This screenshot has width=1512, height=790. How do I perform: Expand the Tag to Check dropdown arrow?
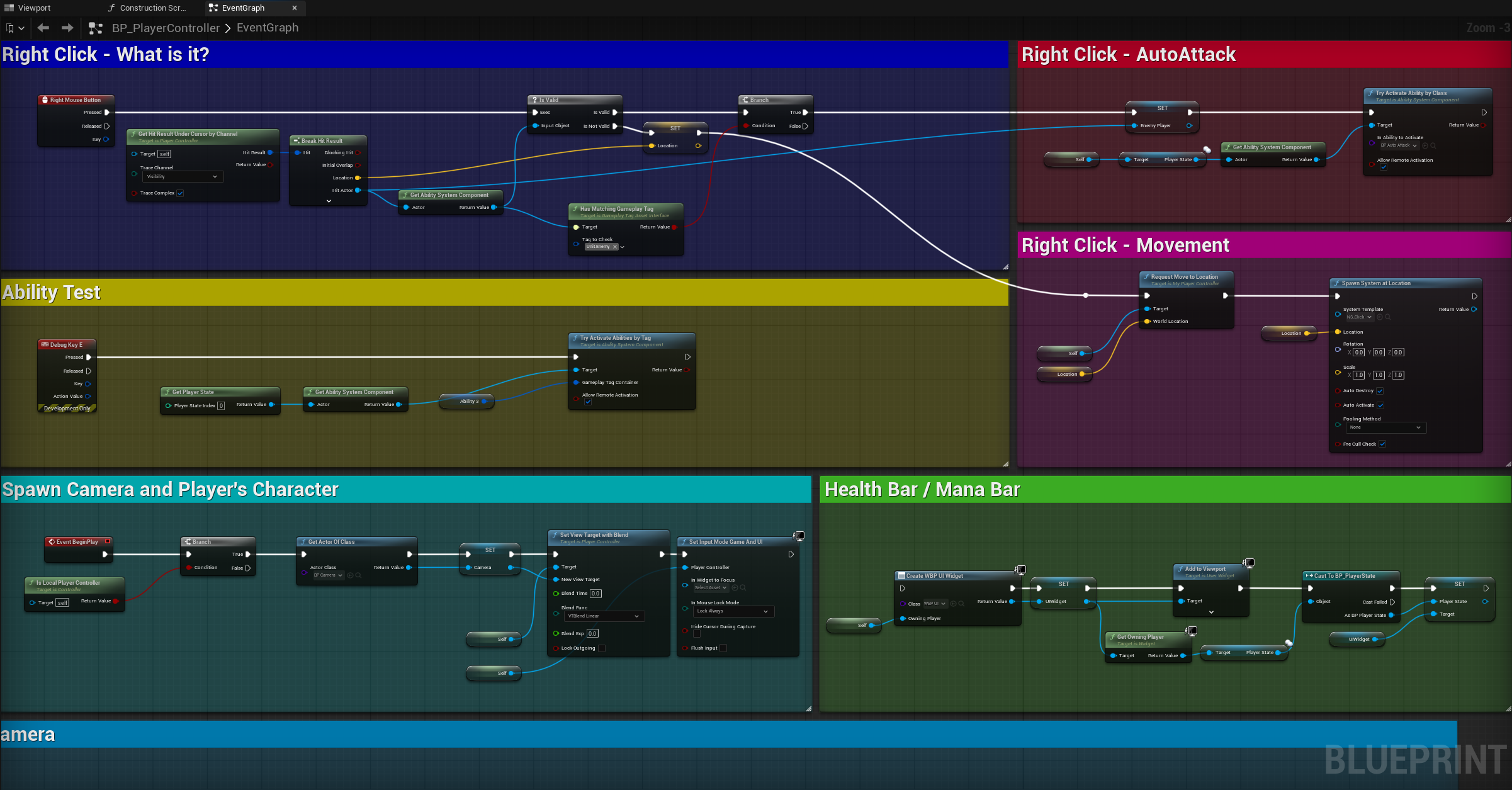click(x=622, y=247)
